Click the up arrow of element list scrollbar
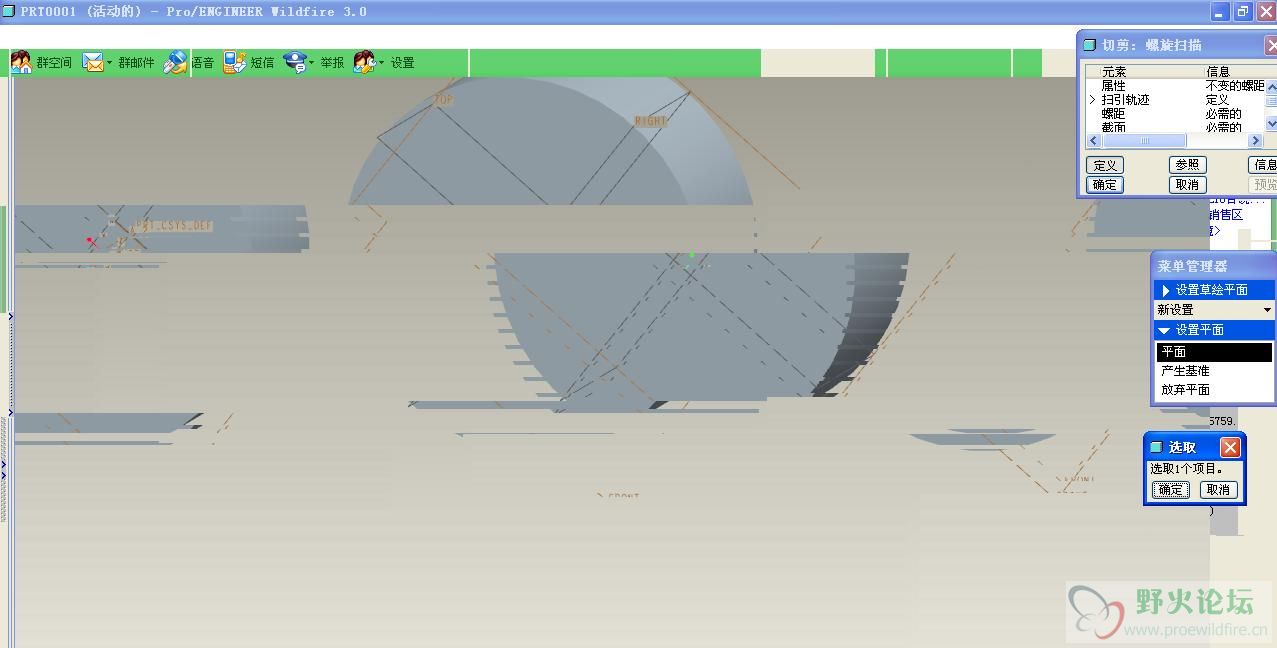This screenshot has height=648, width=1277. (1271, 87)
